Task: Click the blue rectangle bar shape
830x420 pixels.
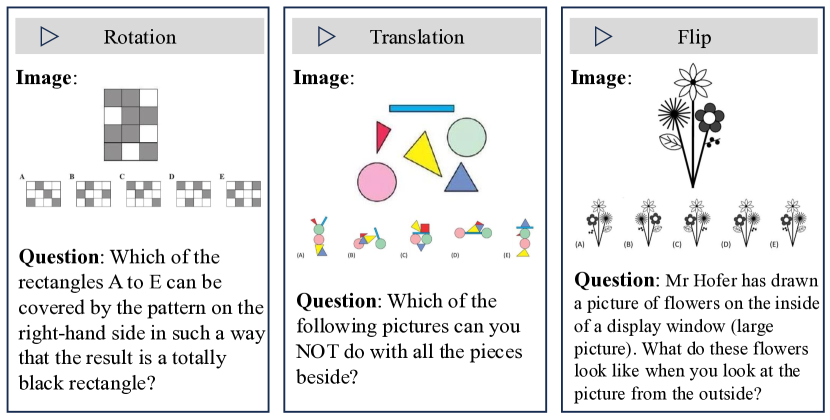Action: 421,107
